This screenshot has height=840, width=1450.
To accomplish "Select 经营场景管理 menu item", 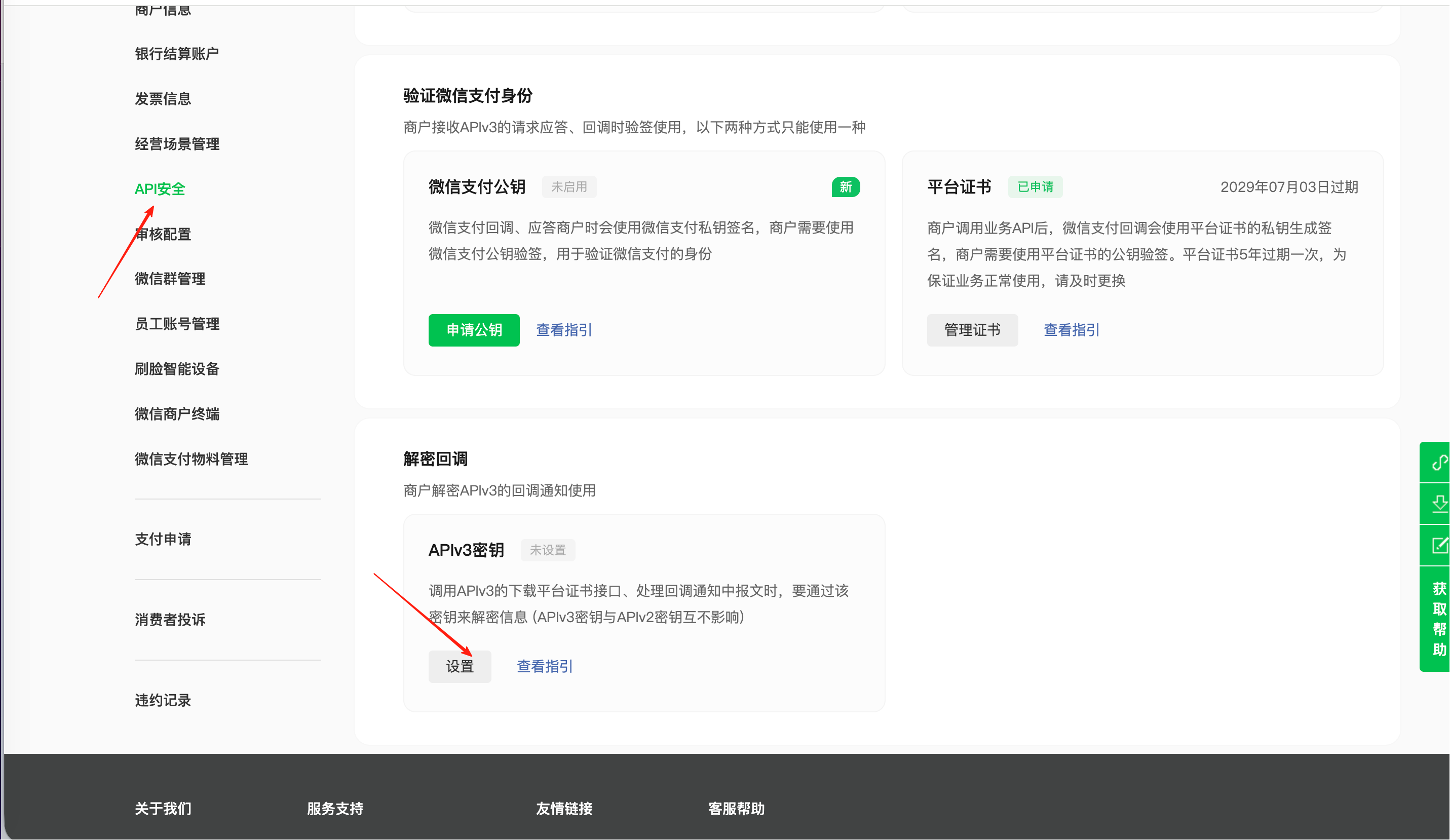I will pyautogui.click(x=177, y=144).
